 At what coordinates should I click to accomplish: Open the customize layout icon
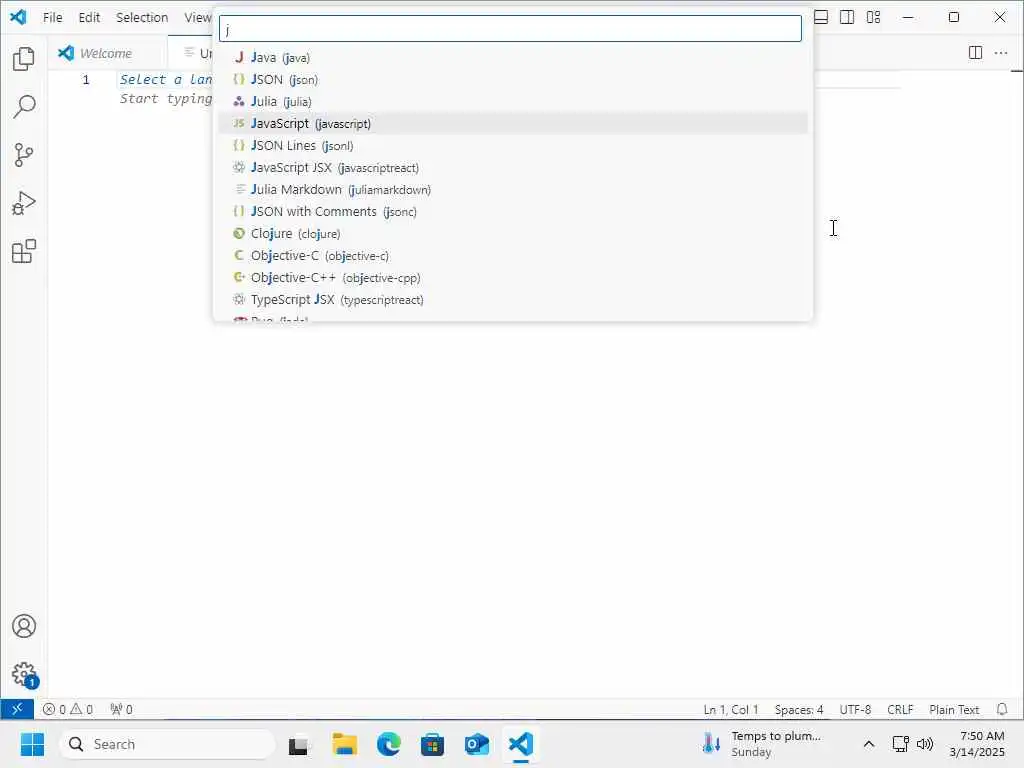pos(874,17)
